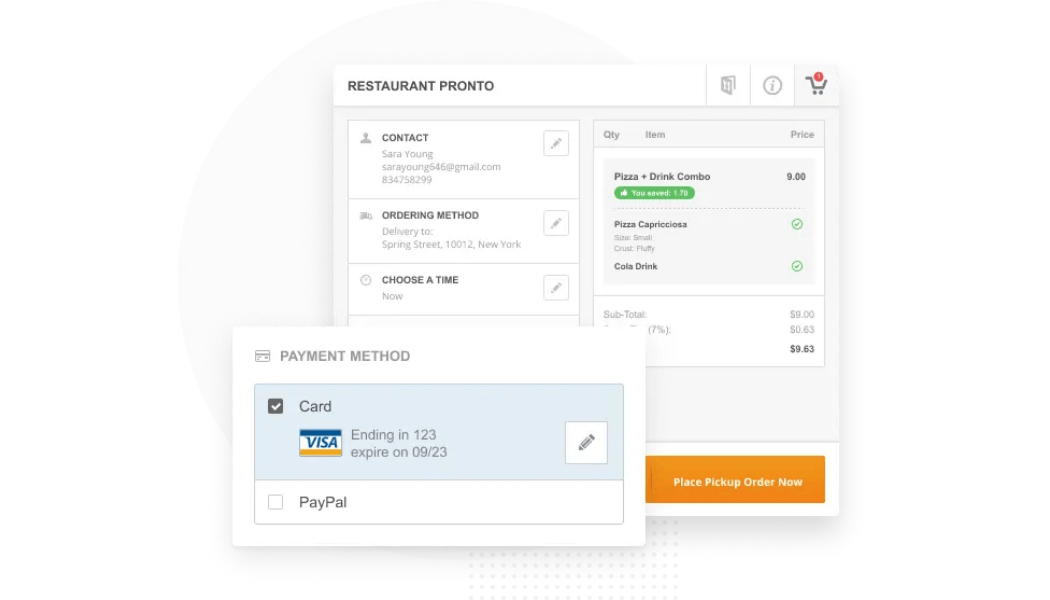The image size is (1050, 600).
Task: Click the Visa card logo
Action: (320, 443)
